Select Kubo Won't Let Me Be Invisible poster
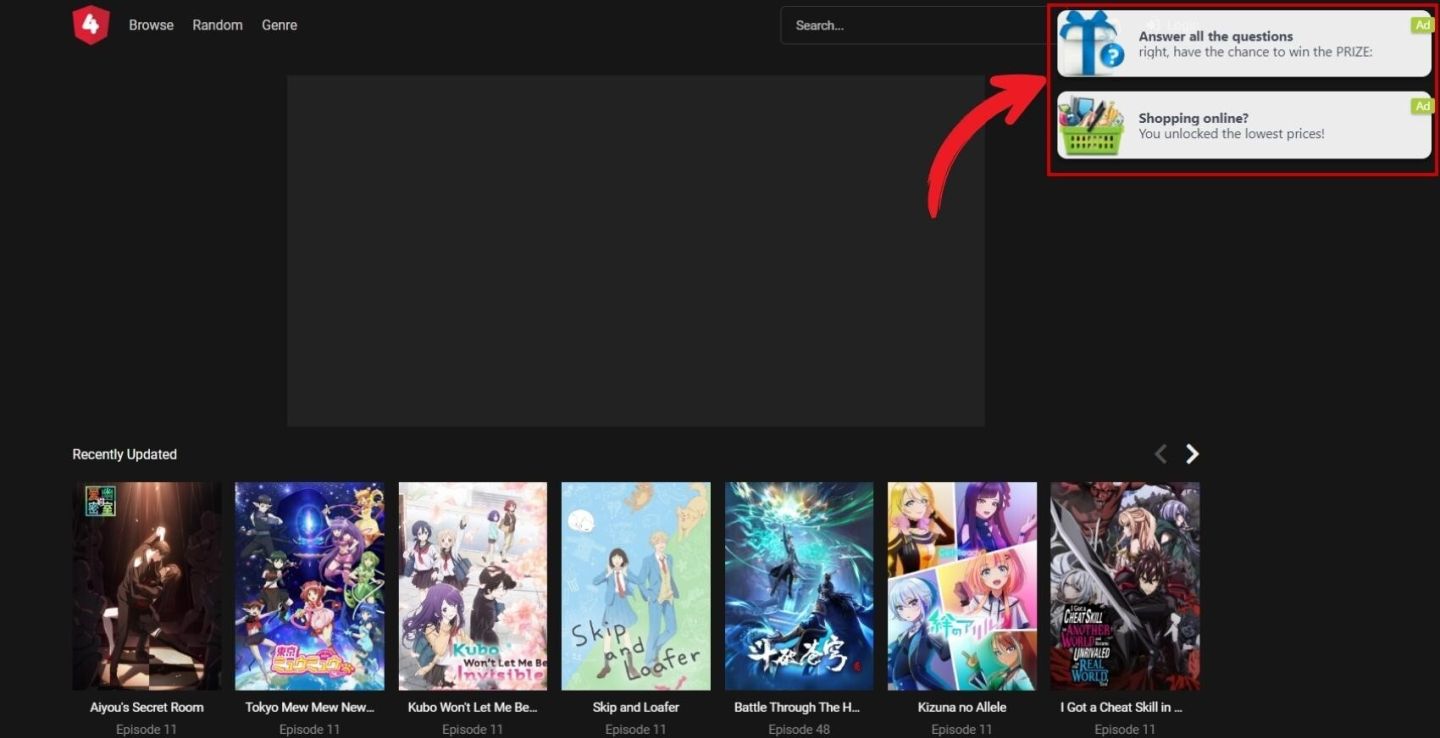 coord(472,586)
